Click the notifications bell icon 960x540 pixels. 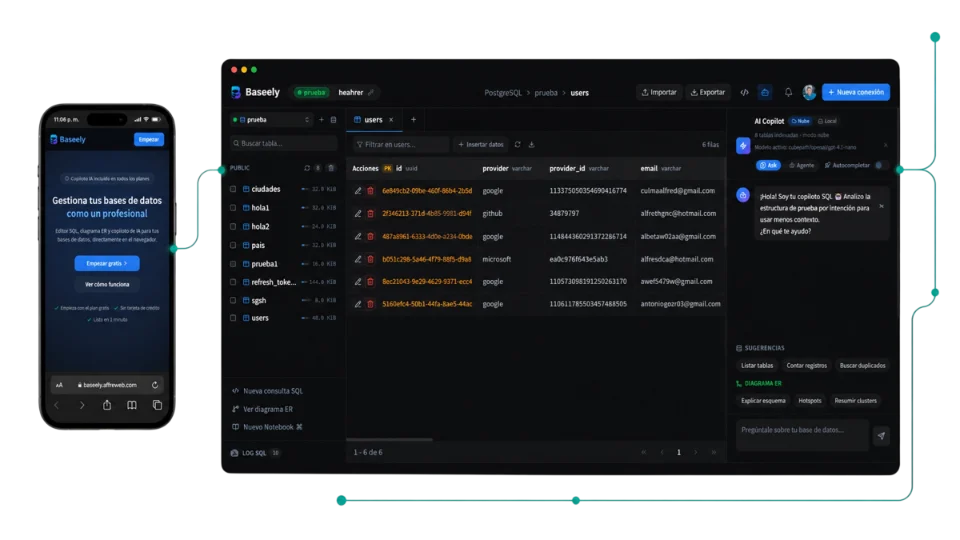coord(788,92)
